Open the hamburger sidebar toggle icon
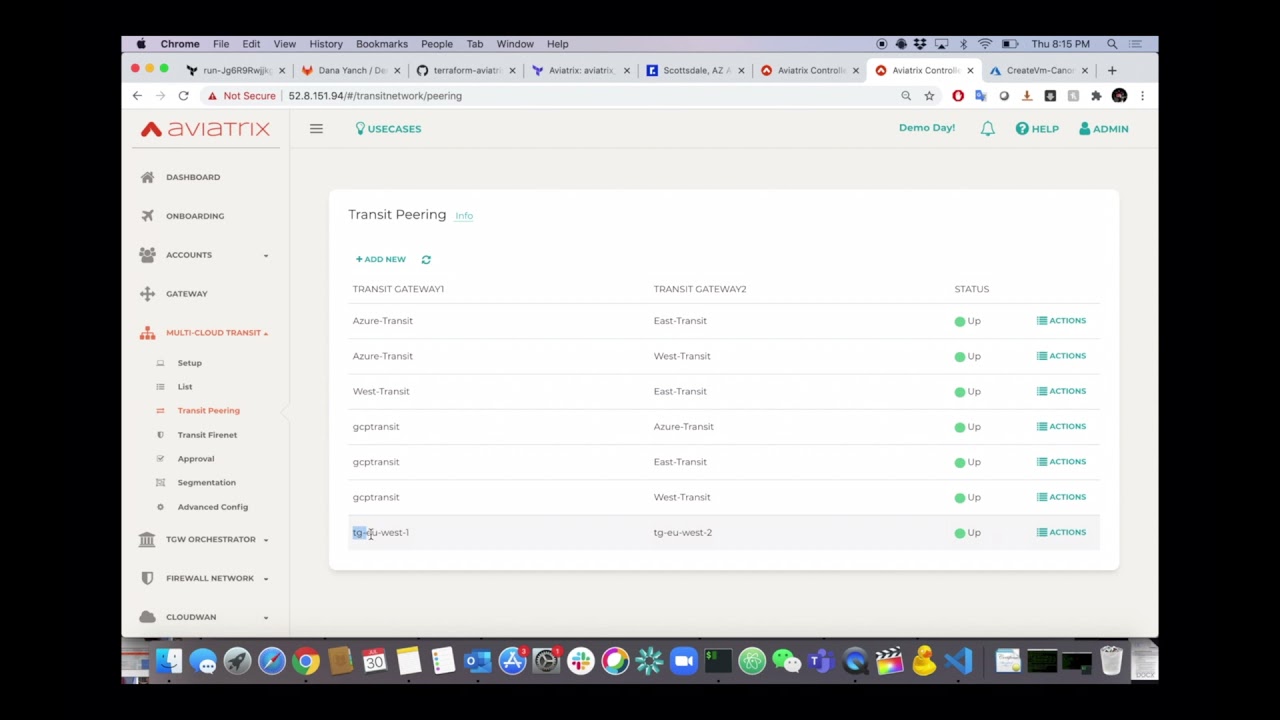 [x=316, y=128]
